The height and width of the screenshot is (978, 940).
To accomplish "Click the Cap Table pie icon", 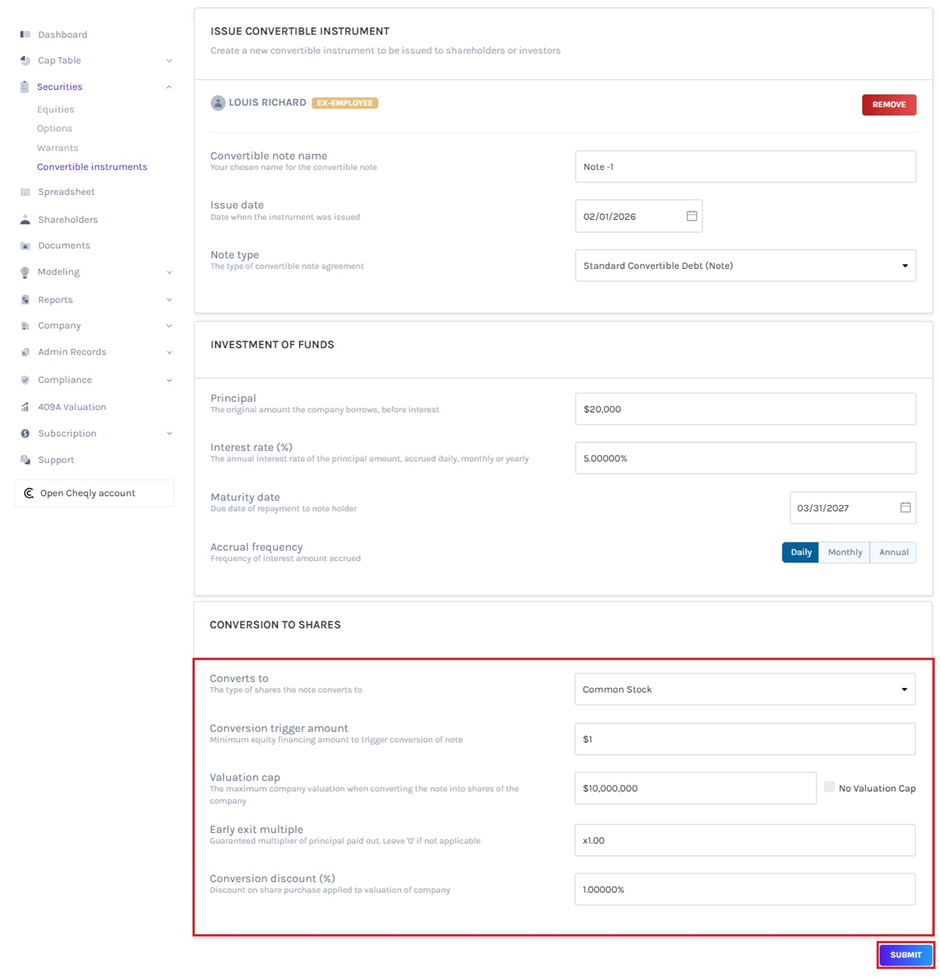I will pos(25,61).
